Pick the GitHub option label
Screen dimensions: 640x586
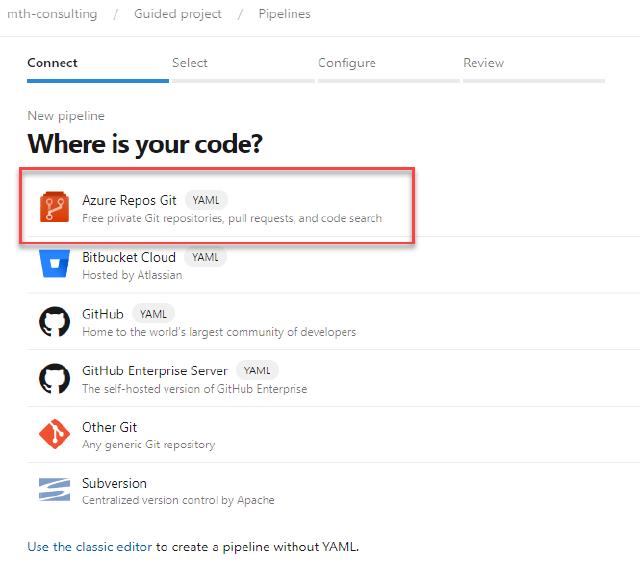[x=103, y=314]
